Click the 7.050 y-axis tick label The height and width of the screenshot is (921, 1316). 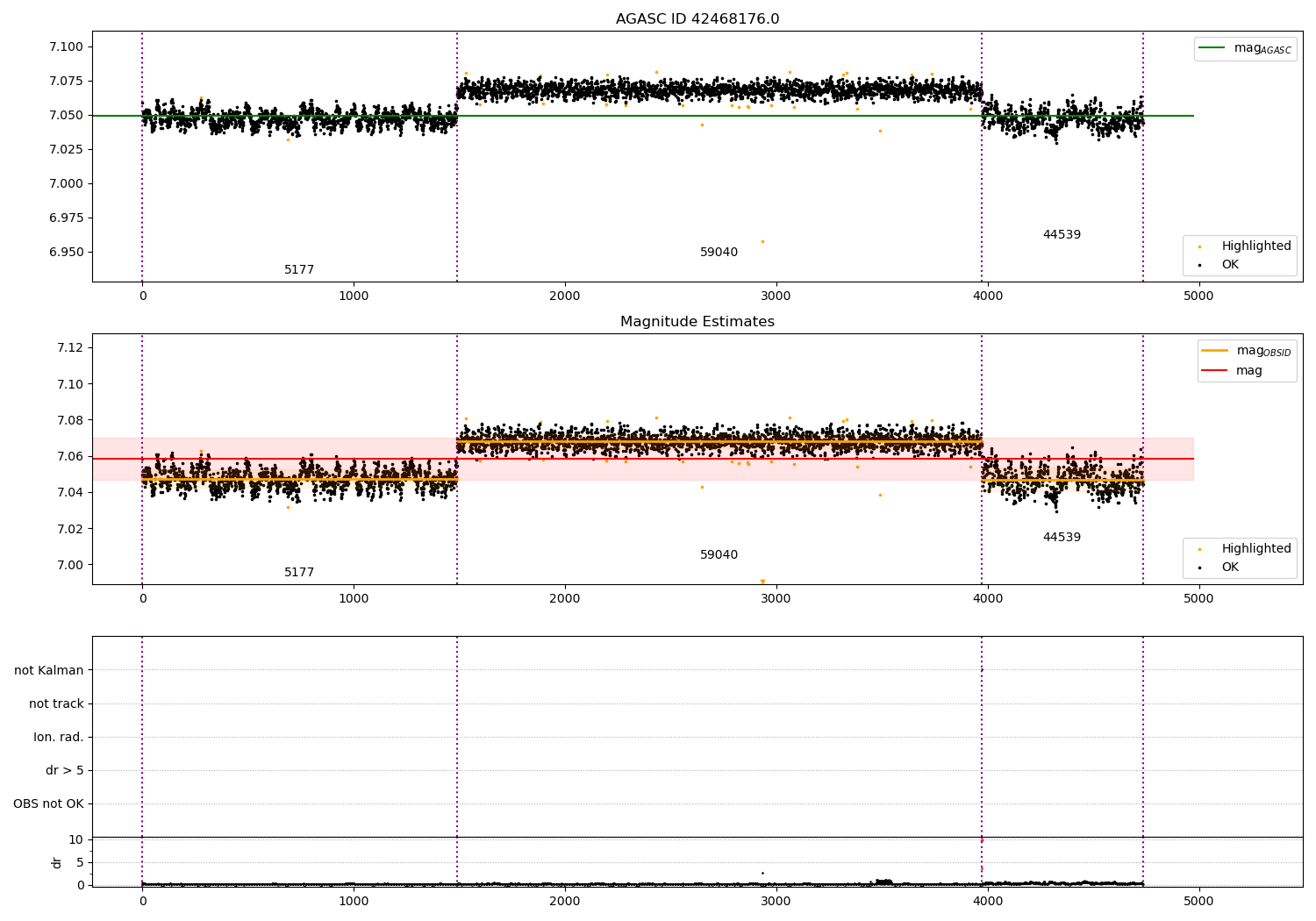click(67, 116)
